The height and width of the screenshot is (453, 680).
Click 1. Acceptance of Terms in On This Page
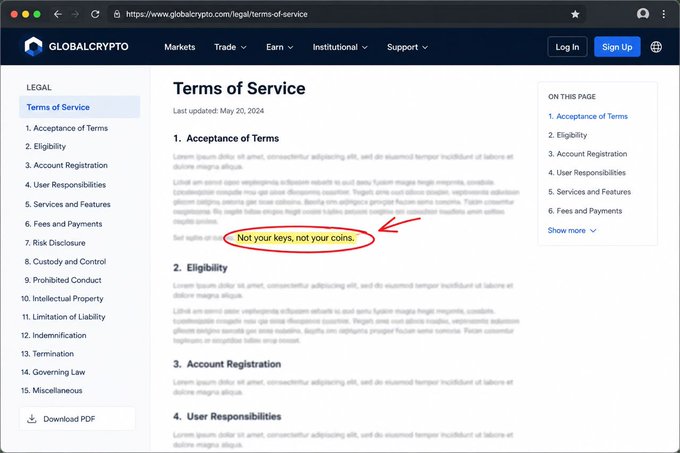pyautogui.click(x=588, y=116)
